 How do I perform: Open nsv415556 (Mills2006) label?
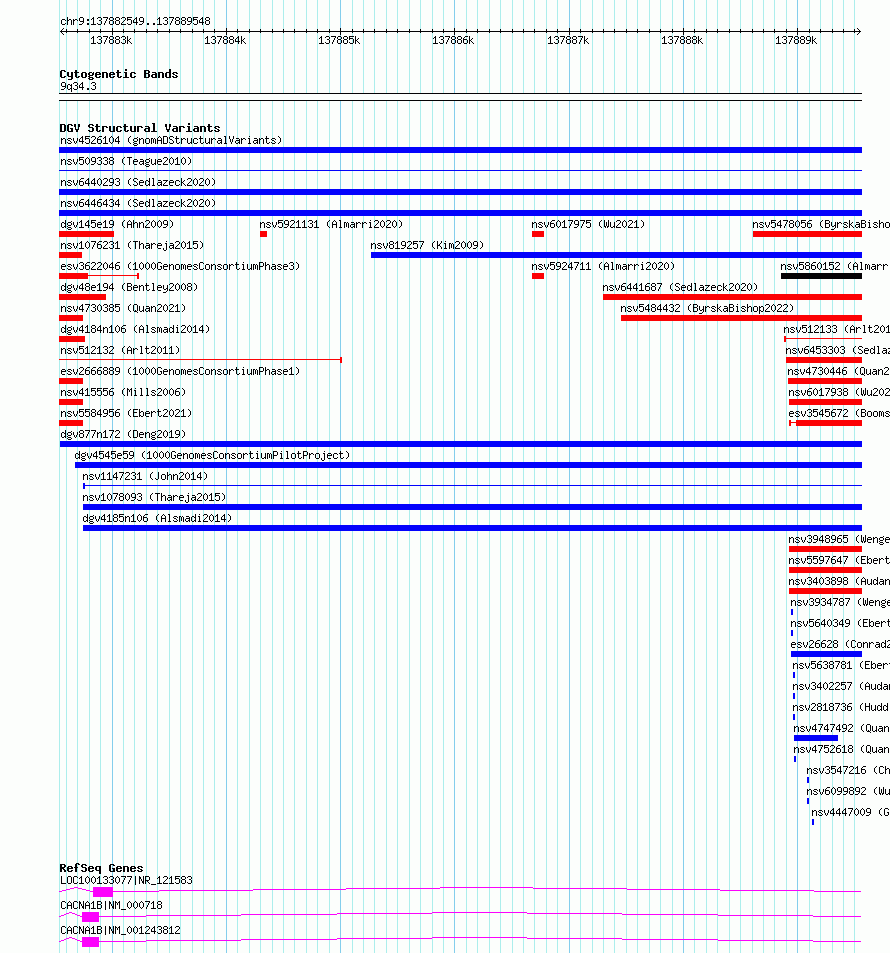tap(123, 392)
